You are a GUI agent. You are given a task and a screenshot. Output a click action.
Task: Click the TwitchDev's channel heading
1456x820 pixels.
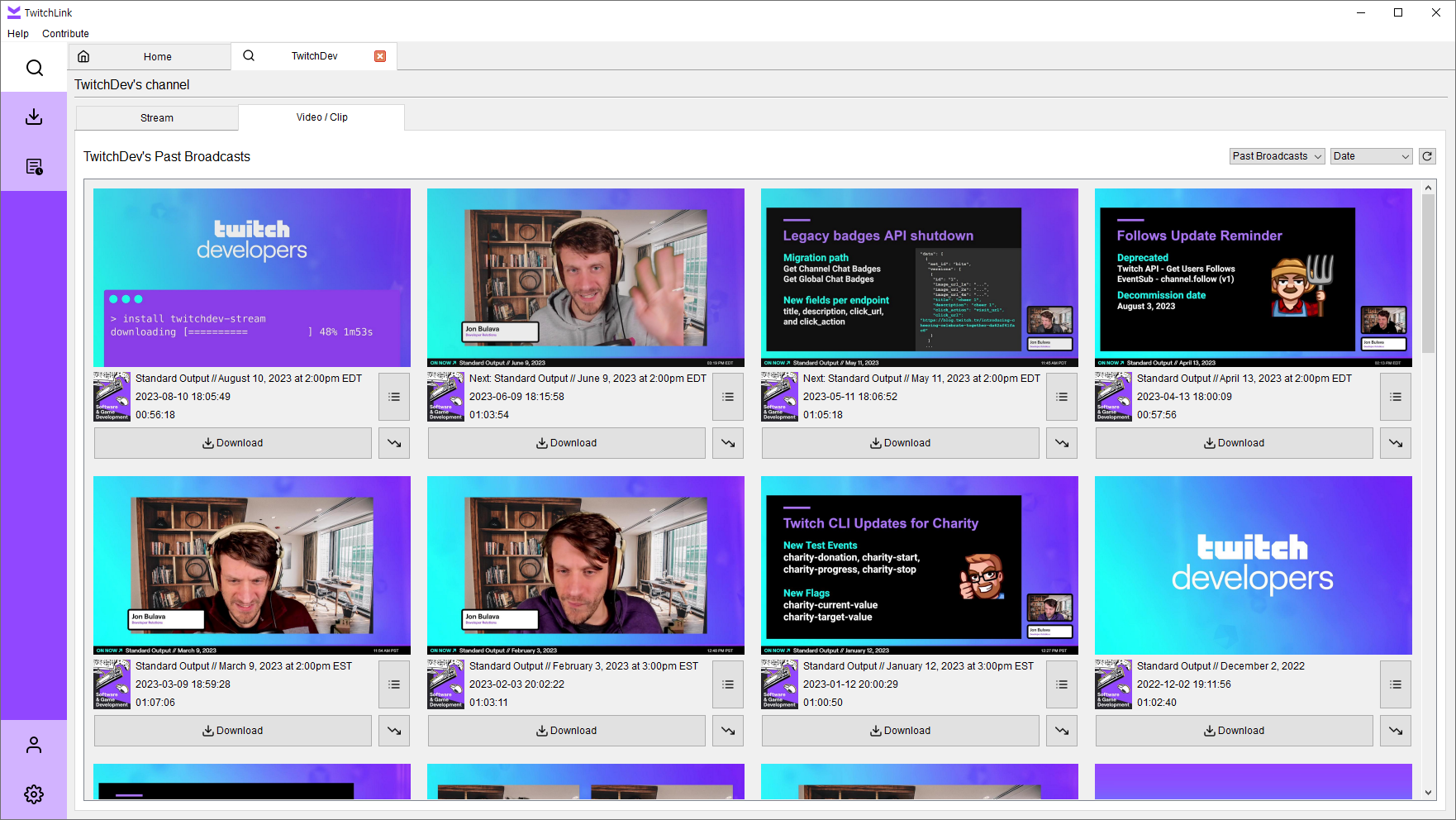point(132,85)
